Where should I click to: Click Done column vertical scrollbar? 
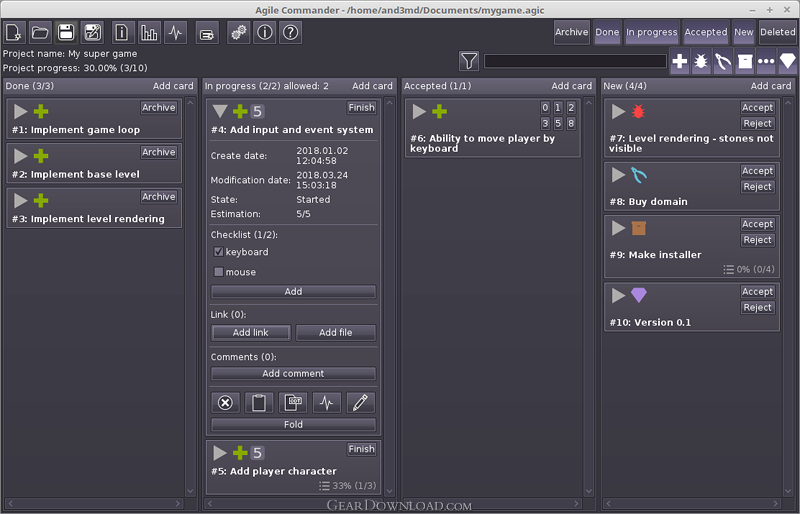point(190,297)
